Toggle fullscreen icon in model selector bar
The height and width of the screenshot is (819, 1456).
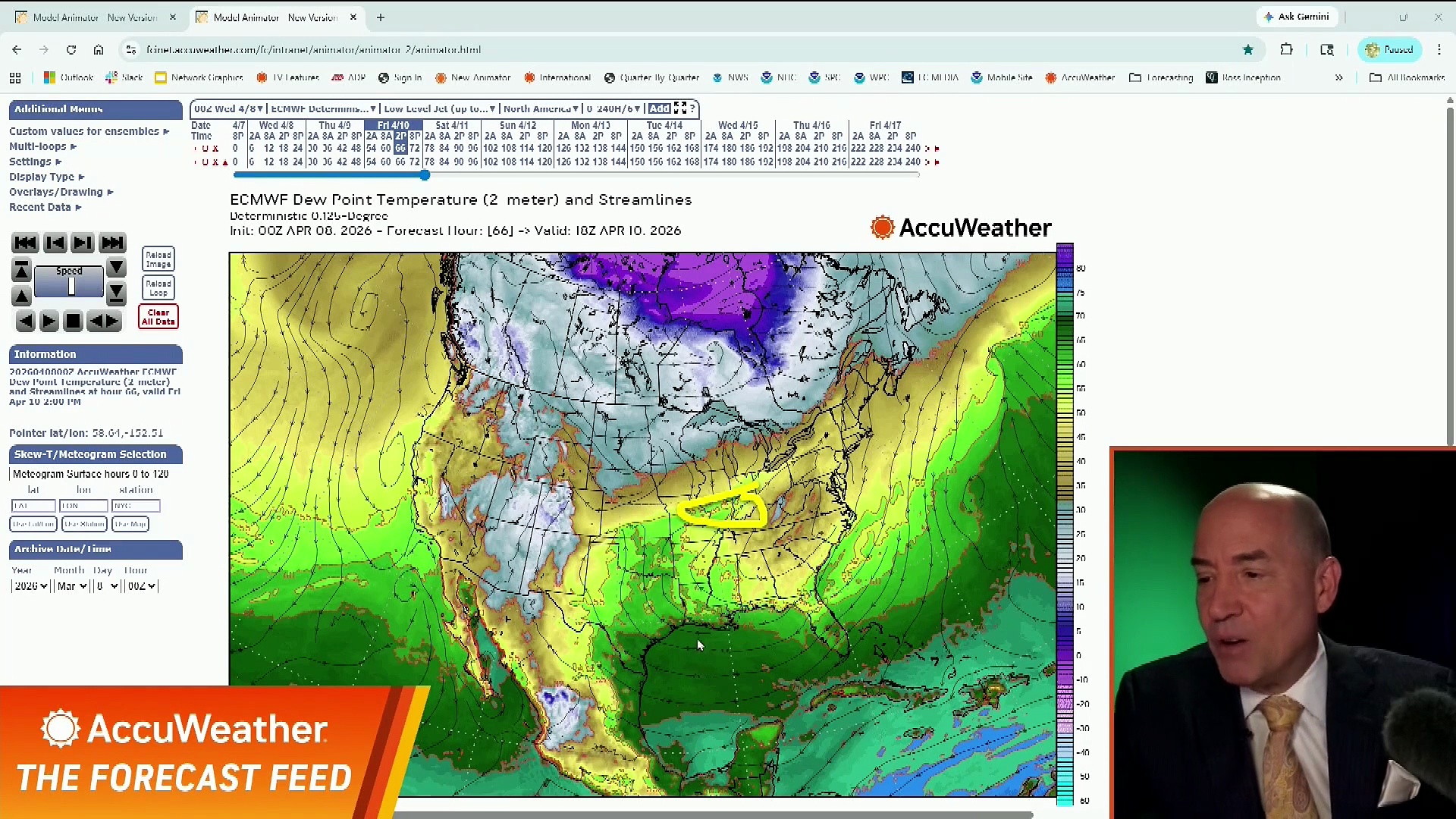click(680, 108)
